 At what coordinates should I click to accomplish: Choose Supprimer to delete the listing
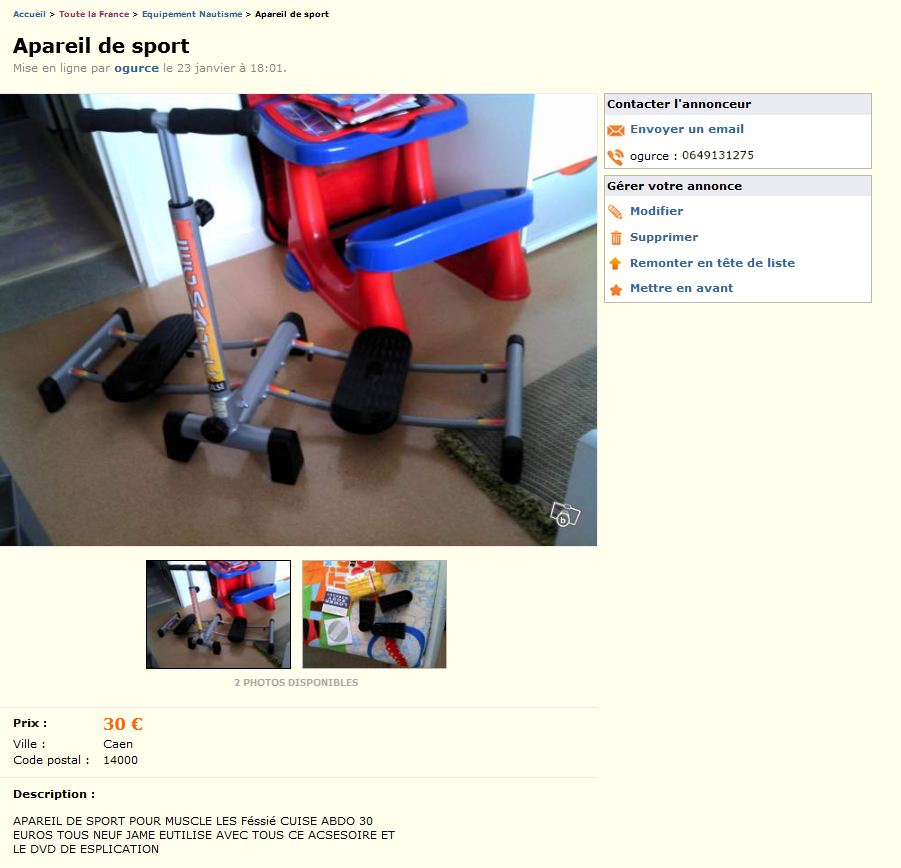click(664, 237)
